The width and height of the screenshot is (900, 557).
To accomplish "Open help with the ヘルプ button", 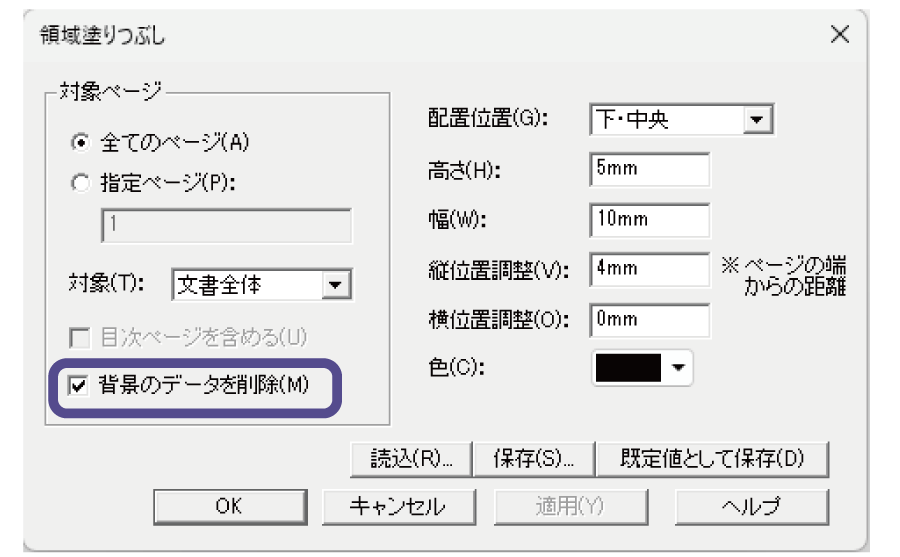I will pos(750,506).
